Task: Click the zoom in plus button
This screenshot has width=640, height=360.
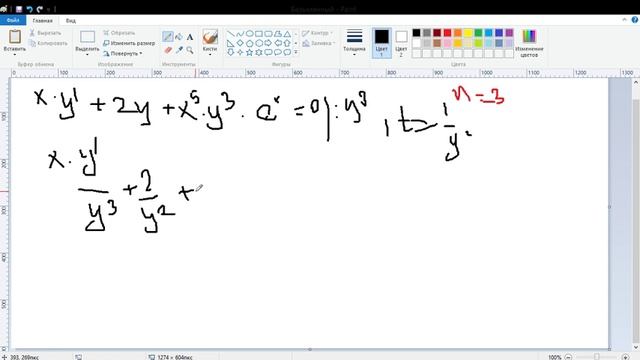Action: pyautogui.click(x=625, y=357)
